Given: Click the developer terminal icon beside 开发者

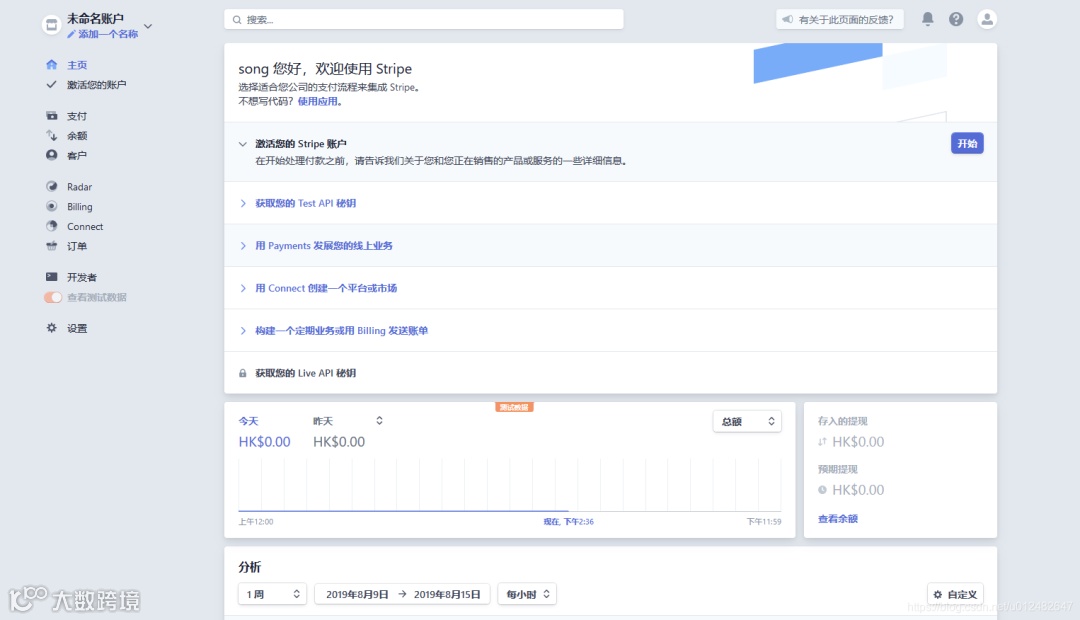Looking at the screenshot, I should click(52, 277).
